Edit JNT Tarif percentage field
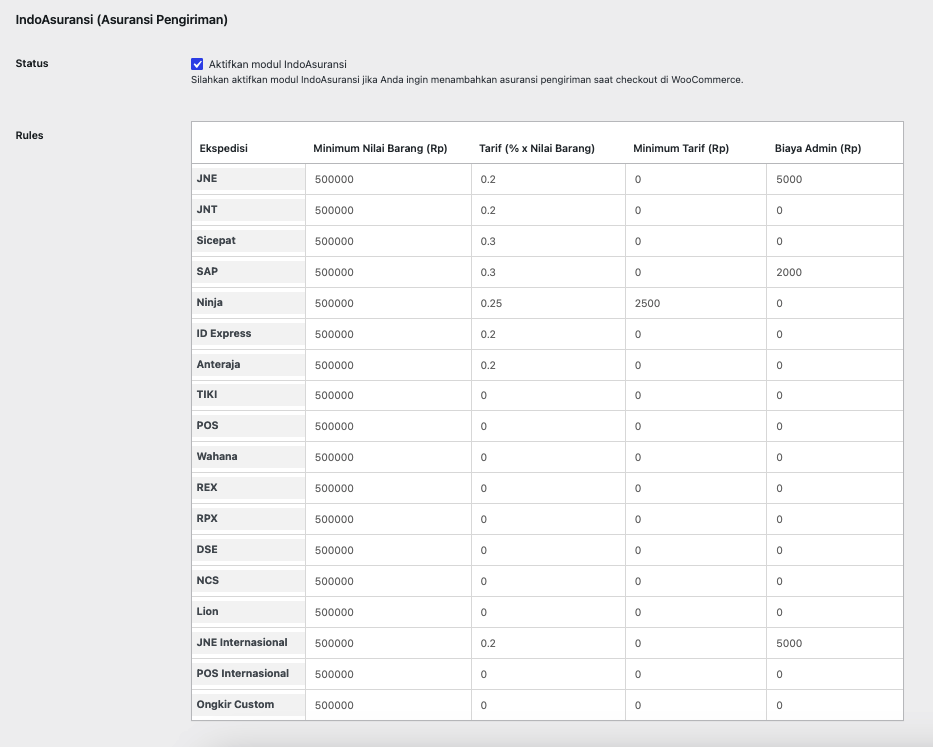The height and width of the screenshot is (747, 933). click(549, 210)
